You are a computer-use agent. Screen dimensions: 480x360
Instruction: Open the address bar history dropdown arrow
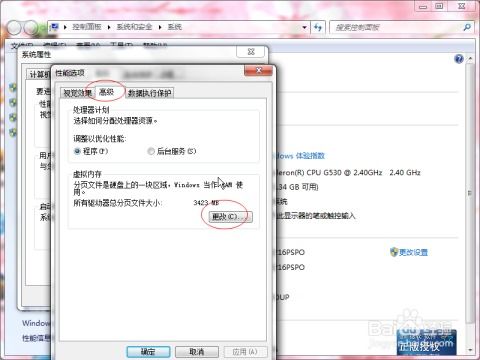point(304,27)
